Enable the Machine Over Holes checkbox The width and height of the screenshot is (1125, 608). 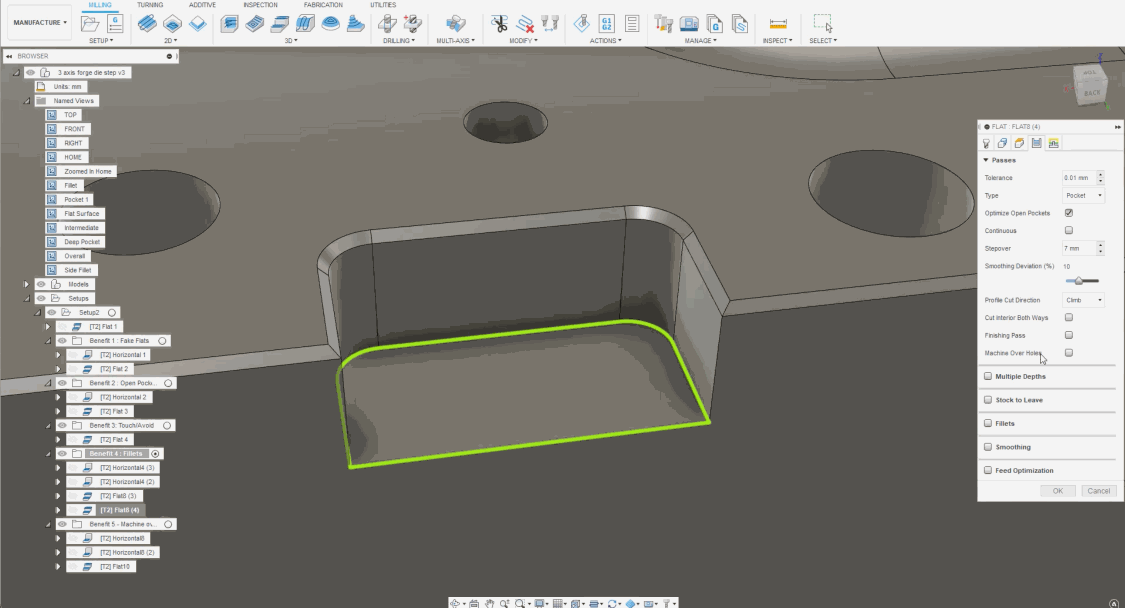1069,353
